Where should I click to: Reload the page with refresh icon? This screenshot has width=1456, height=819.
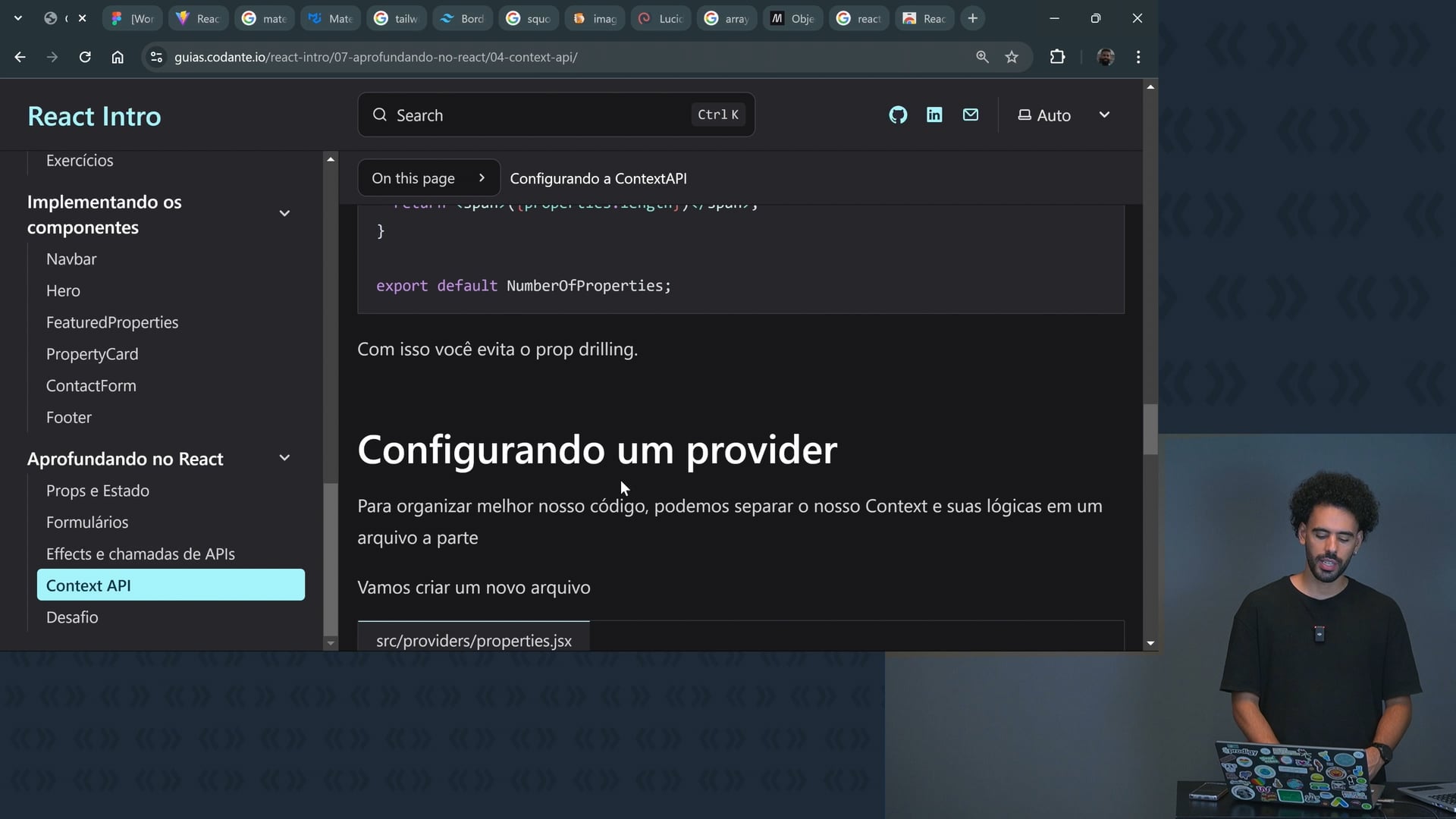point(85,57)
